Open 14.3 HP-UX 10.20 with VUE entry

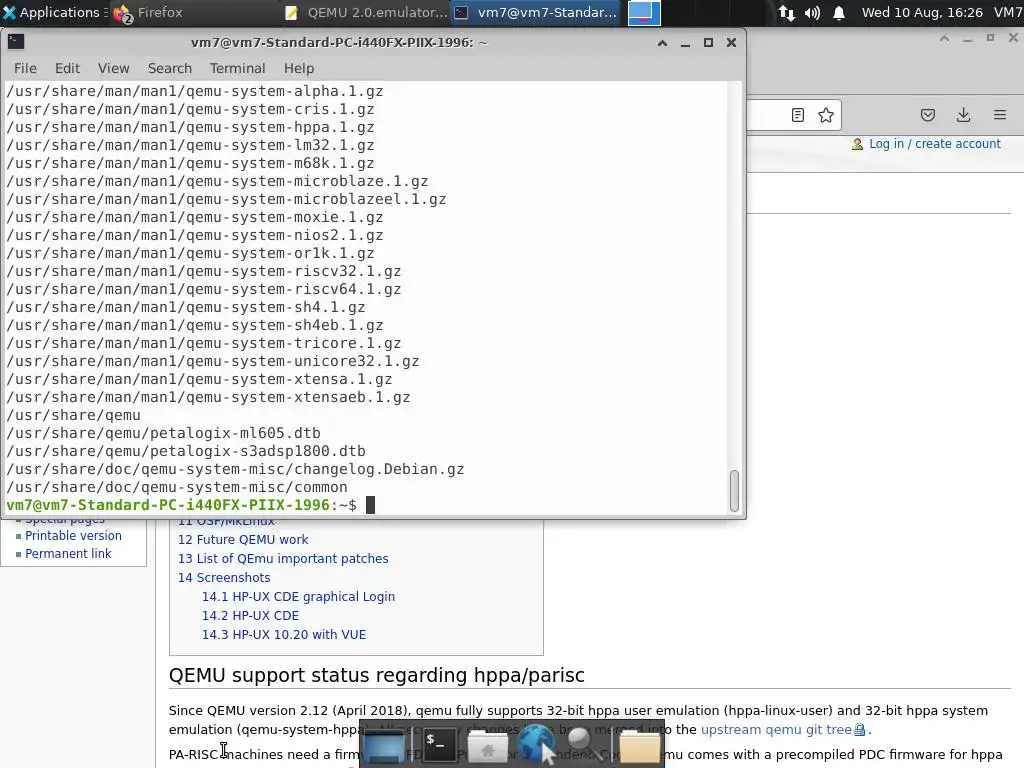tap(283, 634)
